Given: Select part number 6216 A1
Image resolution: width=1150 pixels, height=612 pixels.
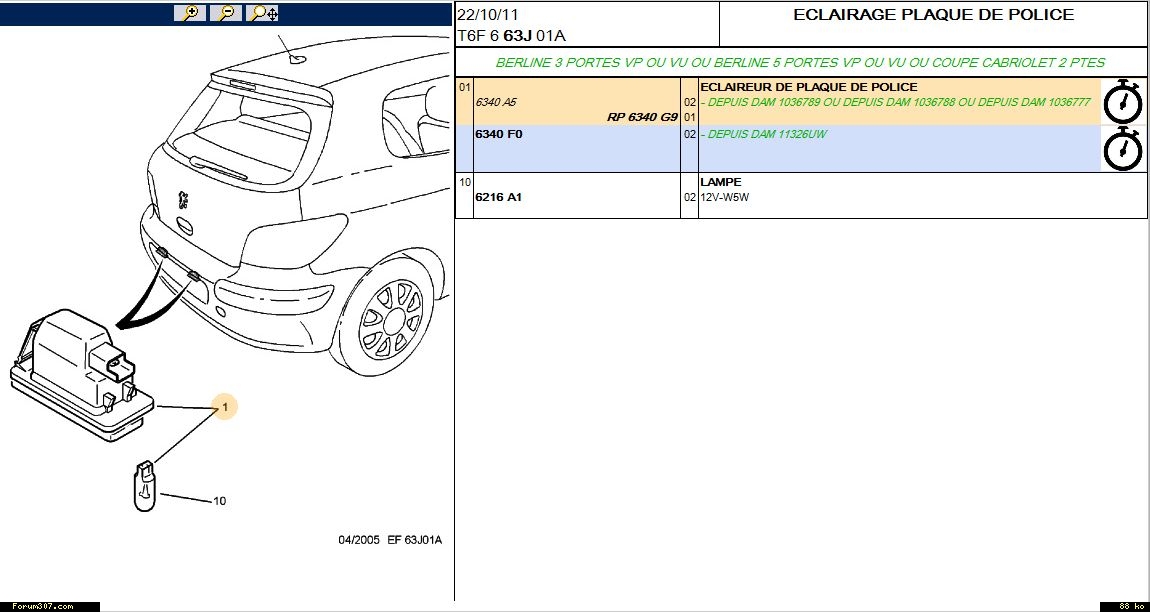Looking at the screenshot, I should (x=499, y=197).
